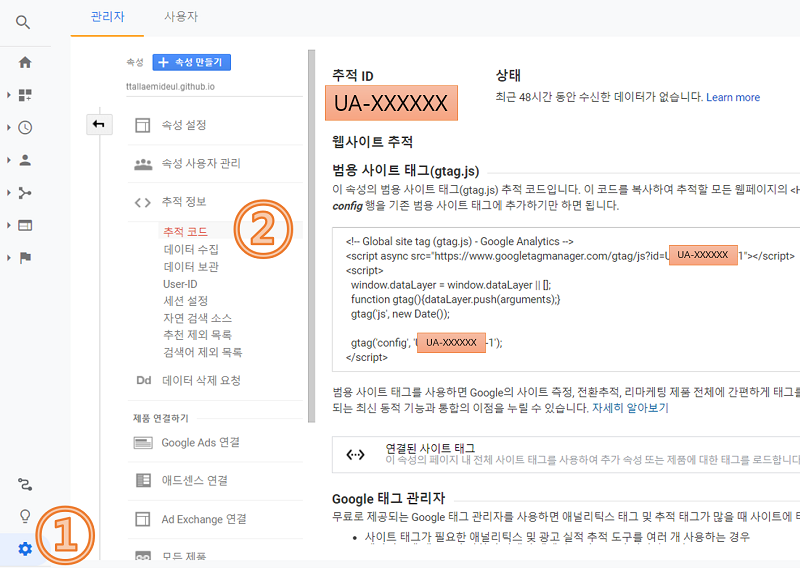Click inside the gtag.js code box
Screen dimensions: 800x572
565,300
